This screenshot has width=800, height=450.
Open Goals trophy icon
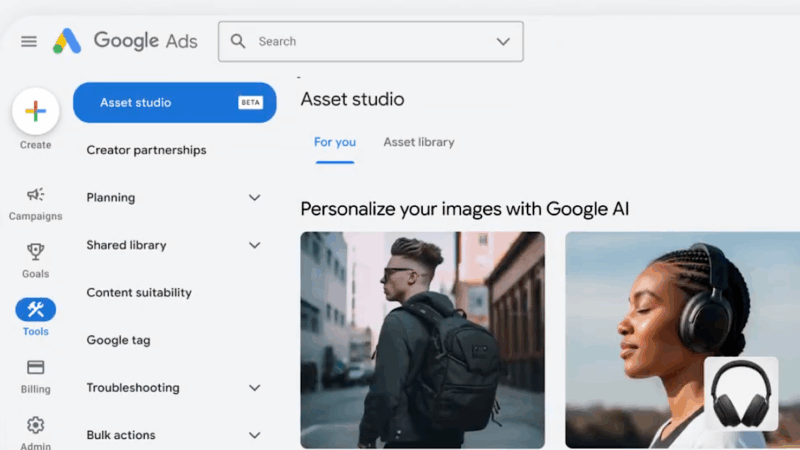click(x=35, y=252)
